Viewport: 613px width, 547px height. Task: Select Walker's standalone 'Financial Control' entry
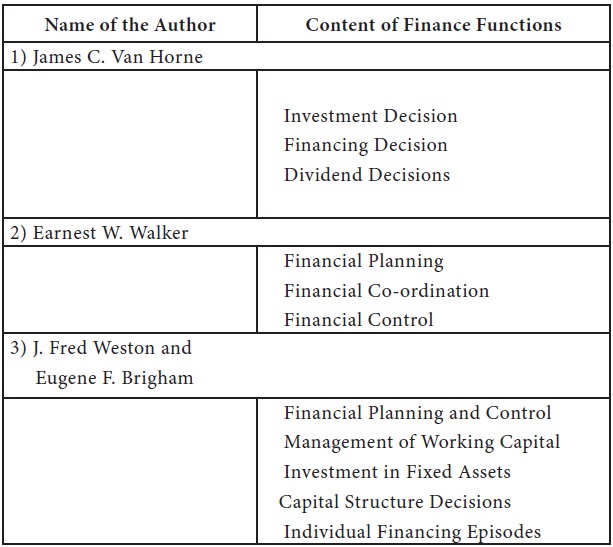[x=358, y=320]
